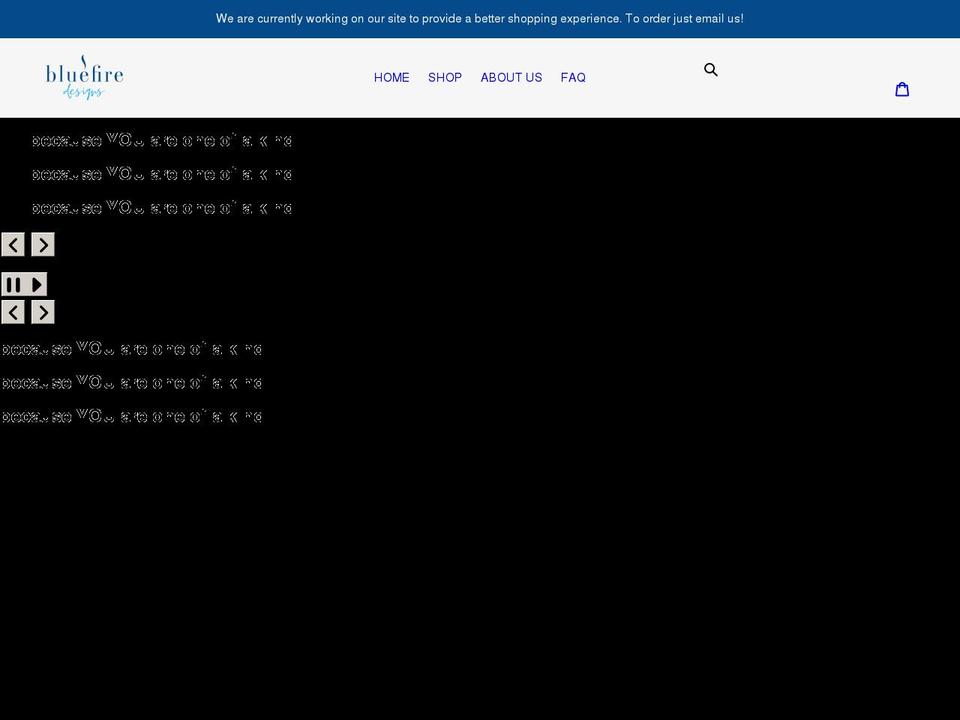Open the SHOP menu item
960x720 pixels.
(445, 77)
